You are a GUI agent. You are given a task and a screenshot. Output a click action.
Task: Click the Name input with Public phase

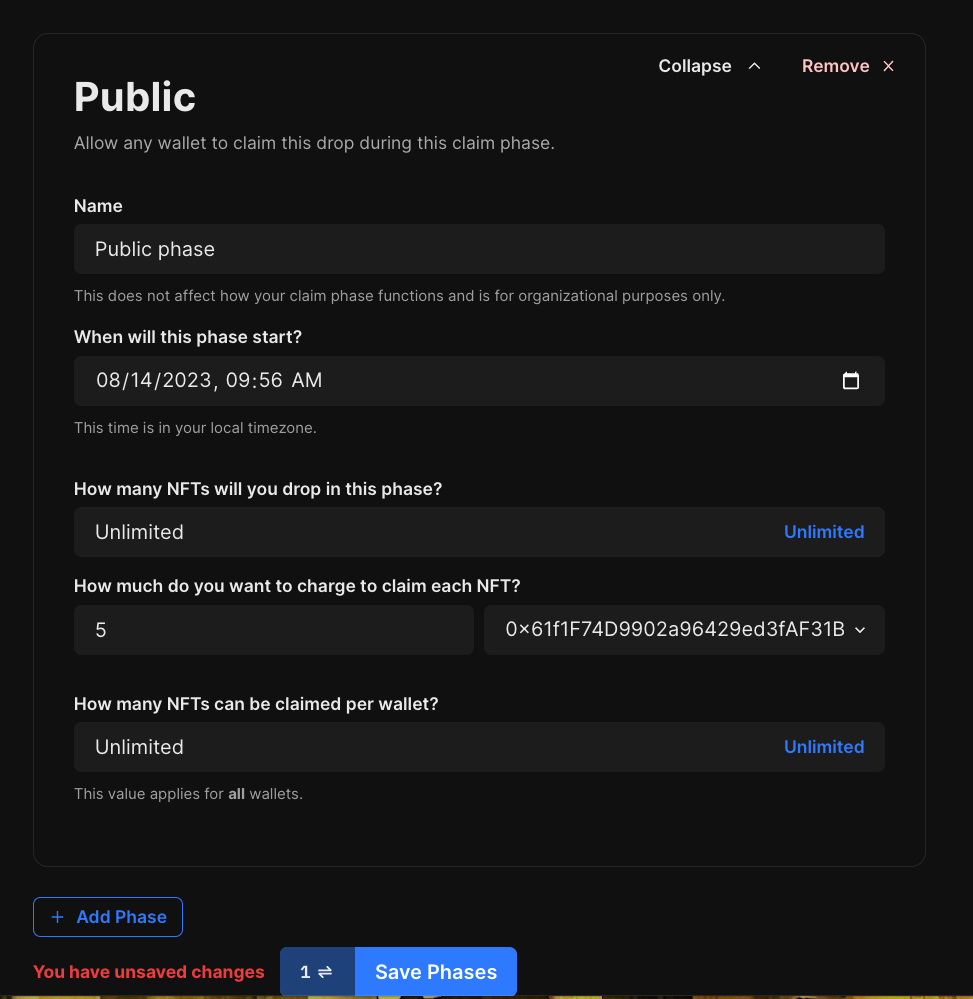coord(479,249)
